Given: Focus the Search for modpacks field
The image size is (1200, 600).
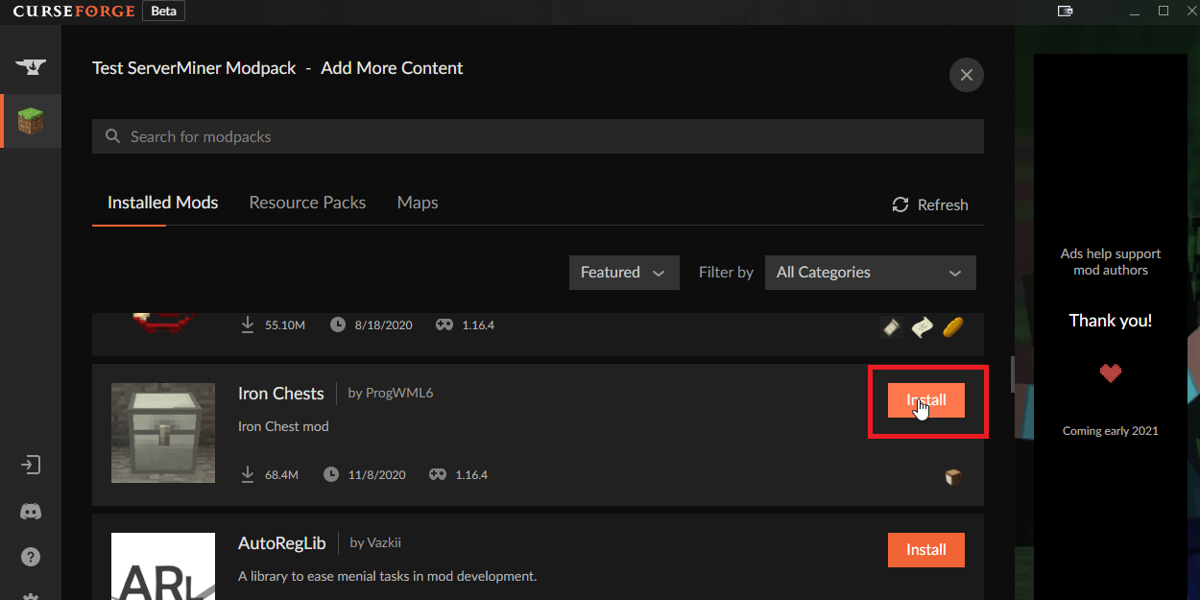Looking at the screenshot, I should coord(538,137).
